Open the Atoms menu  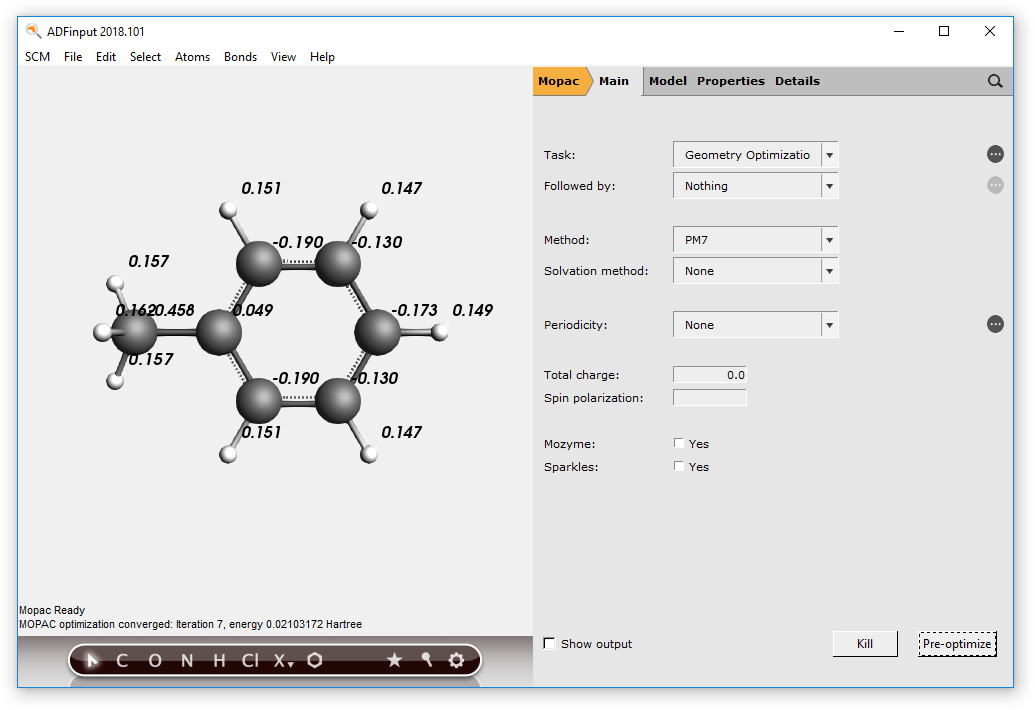(192, 57)
